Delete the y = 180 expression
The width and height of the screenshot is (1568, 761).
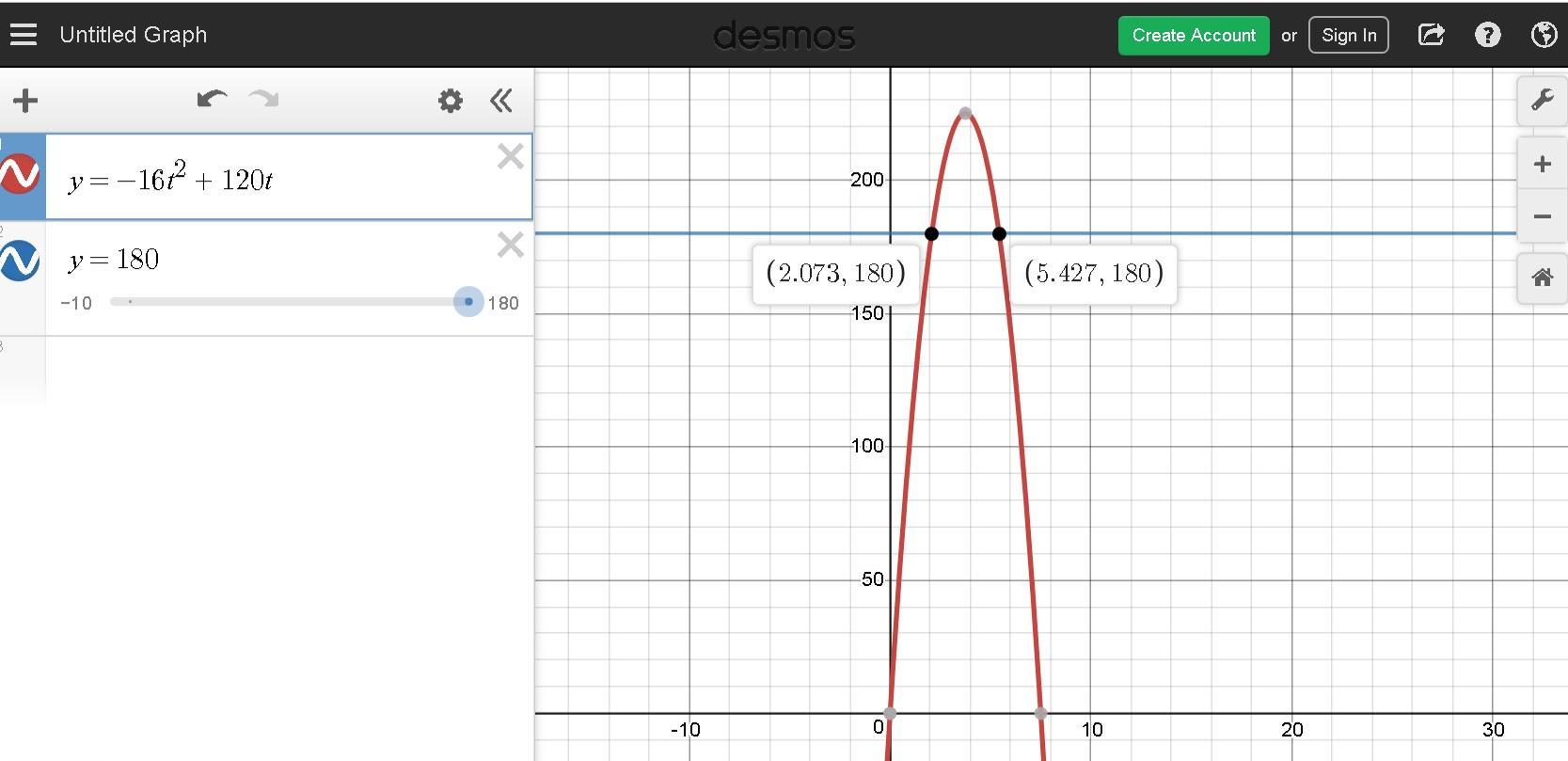click(510, 245)
